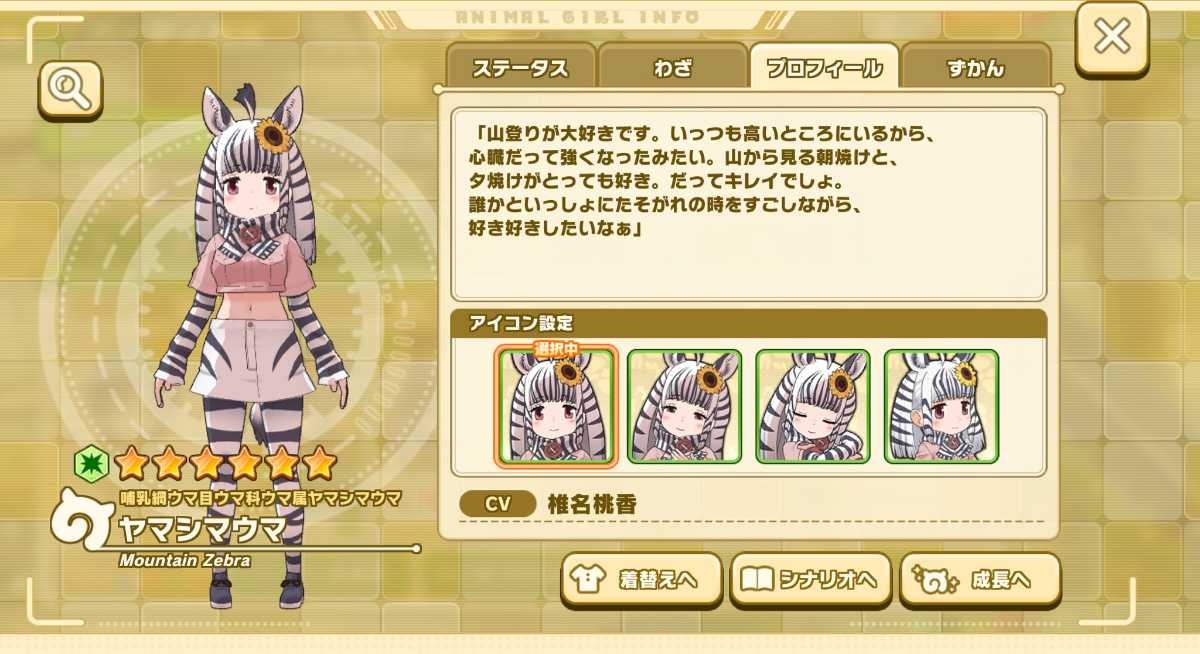Image resolution: width=1200 pixels, height=654 pixels.
Task: Click the book icon on シナリオへ
Action: (756, 579)
